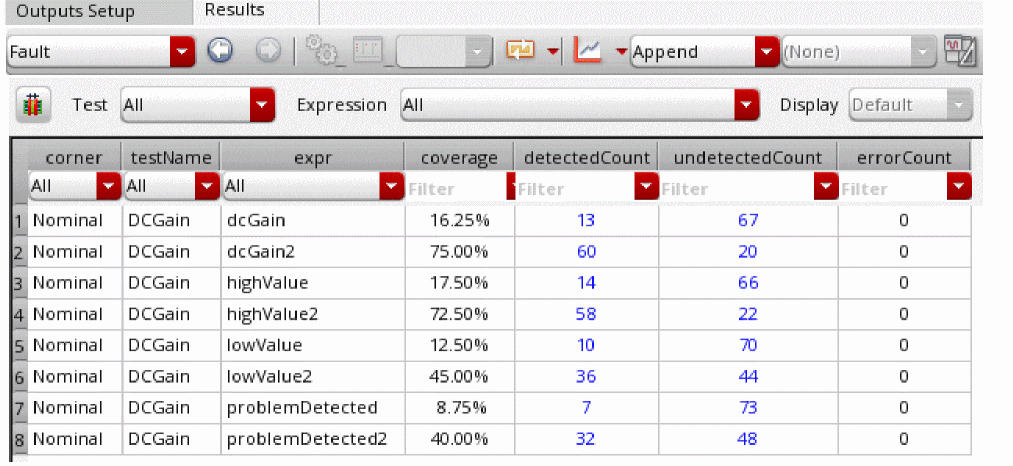Click the detectedCount Filter field
The height and width of the screenshot is (466, 1013).
[575, 189]
